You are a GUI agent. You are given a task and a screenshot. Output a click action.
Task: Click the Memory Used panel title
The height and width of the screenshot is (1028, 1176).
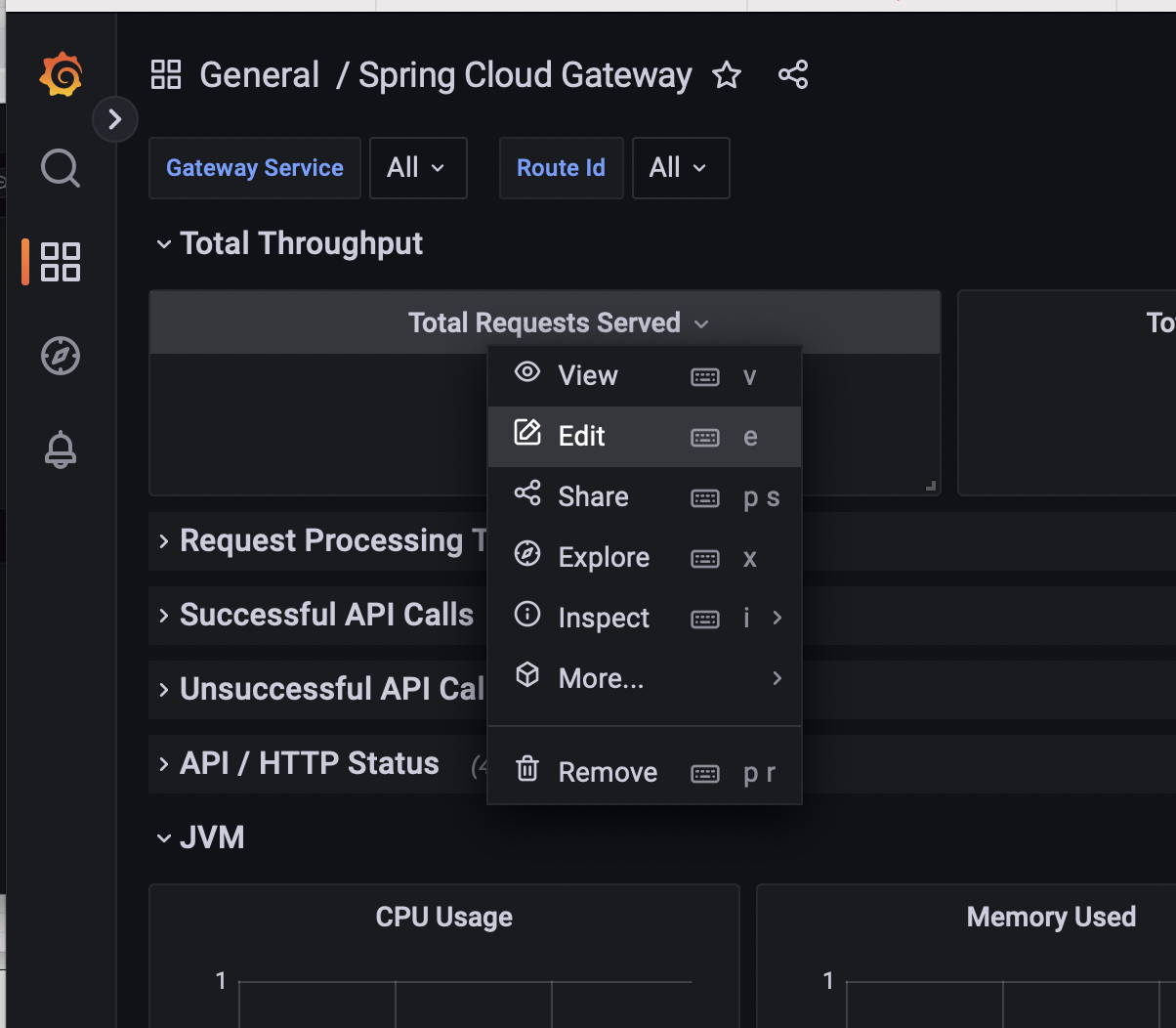click(x=1051, y=917)
